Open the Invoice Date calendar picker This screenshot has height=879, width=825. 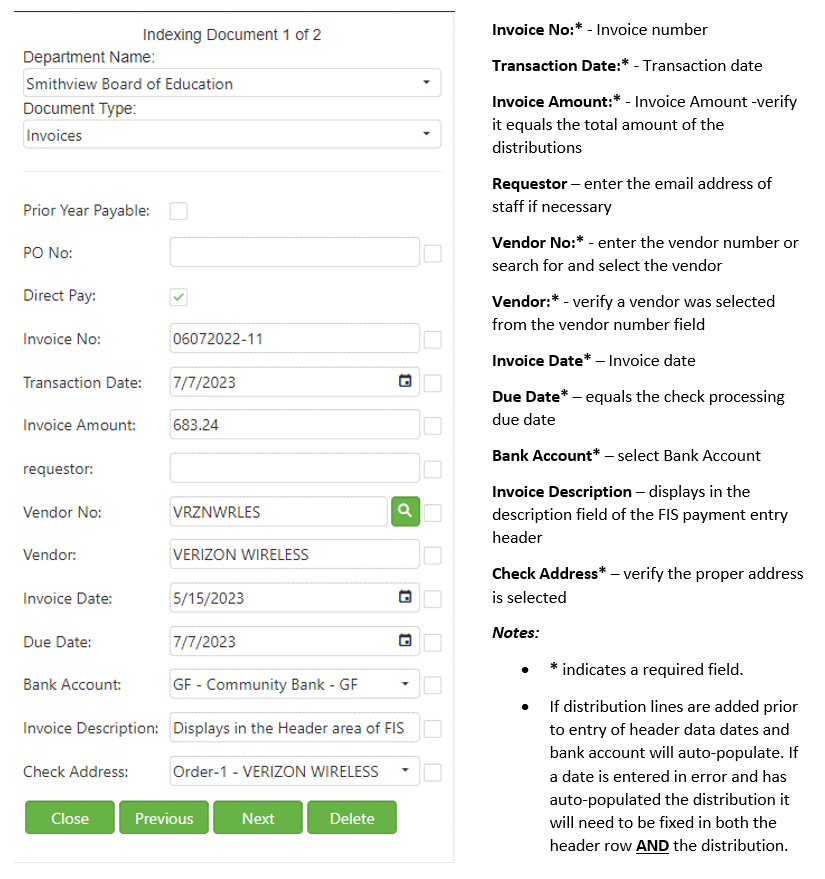point(405,597)
